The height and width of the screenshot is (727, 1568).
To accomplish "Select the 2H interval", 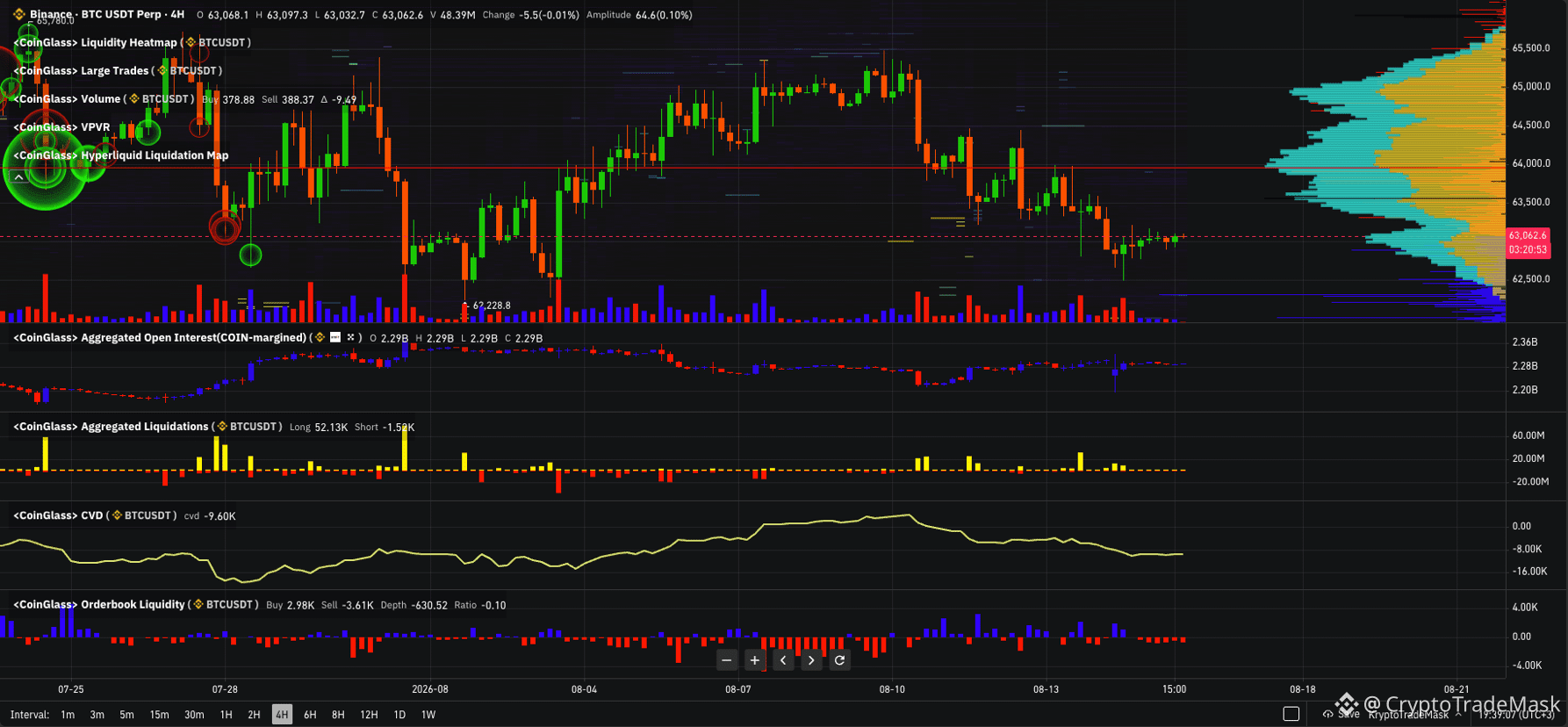I will coord(254,715).
